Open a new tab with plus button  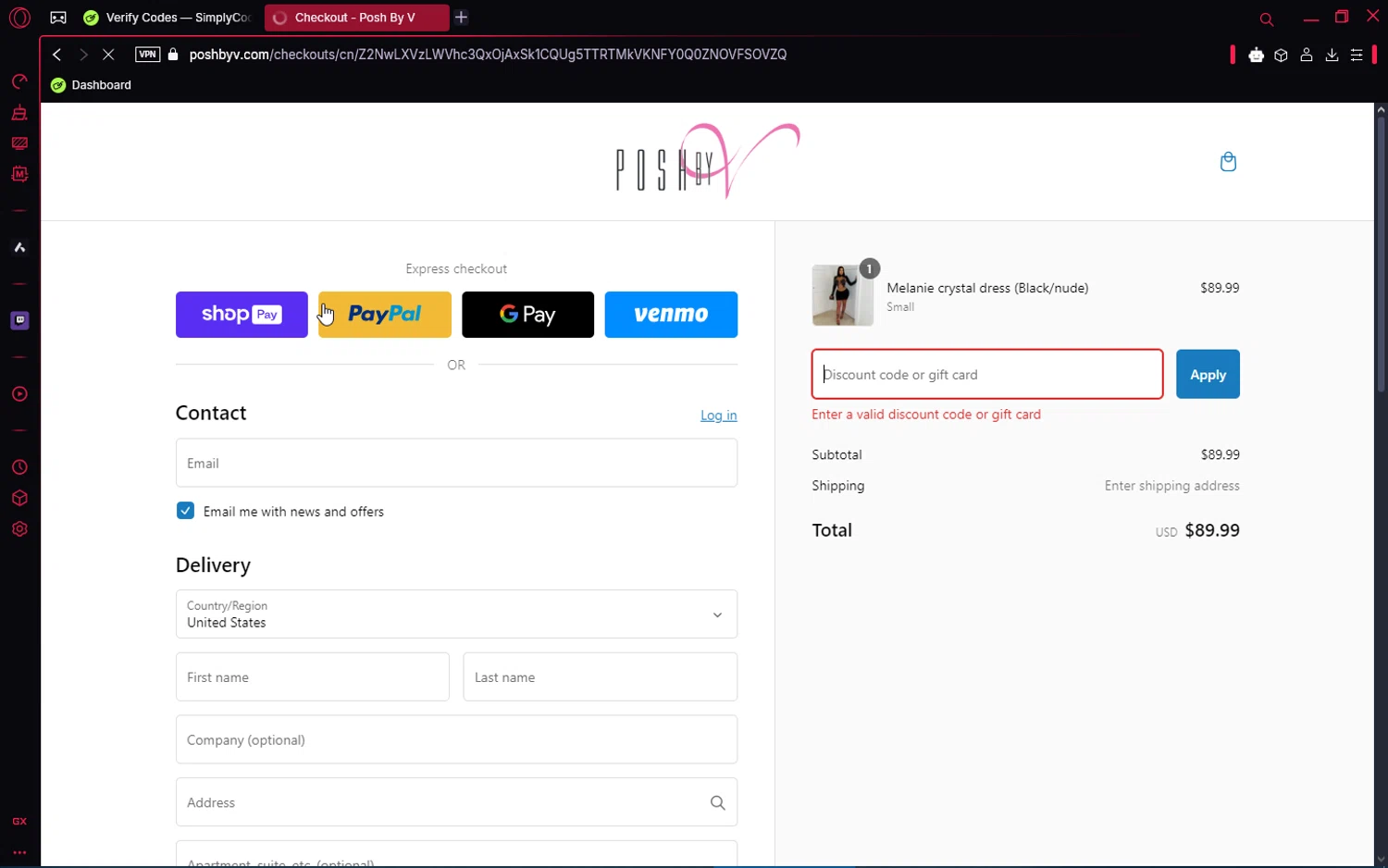pyautogui.click(x=461, y=18)
